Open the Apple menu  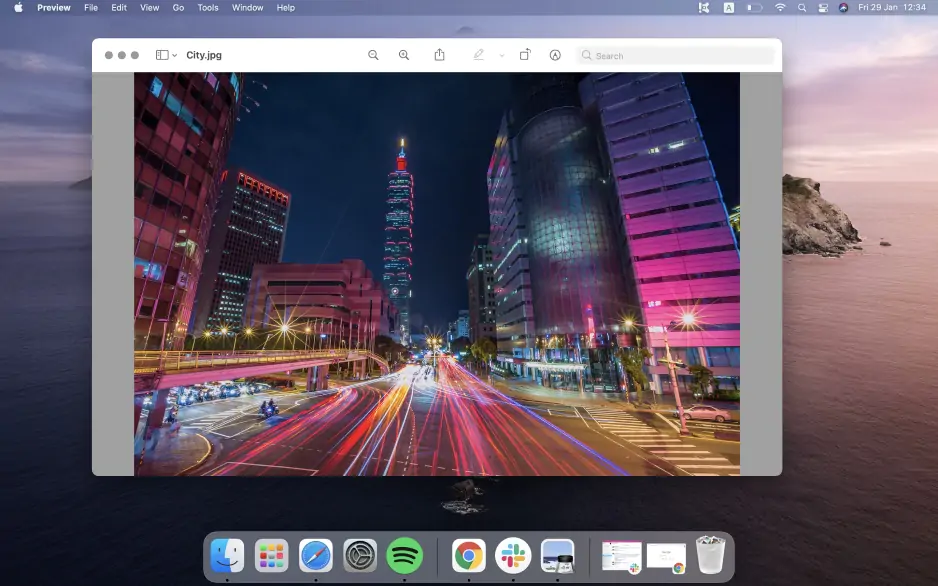click(18, 8)
